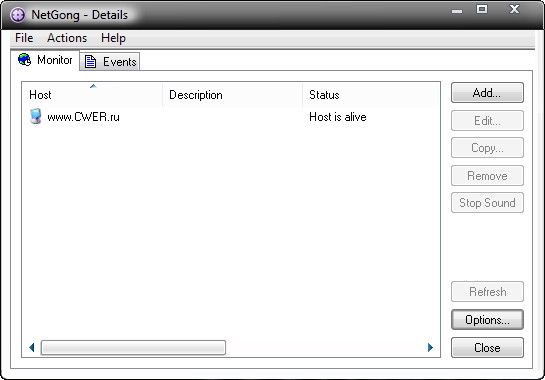Viewport: 545px width, 380px height.
Task: Select the www.CWER.ru host entry
Action: (x=83, y=116)
